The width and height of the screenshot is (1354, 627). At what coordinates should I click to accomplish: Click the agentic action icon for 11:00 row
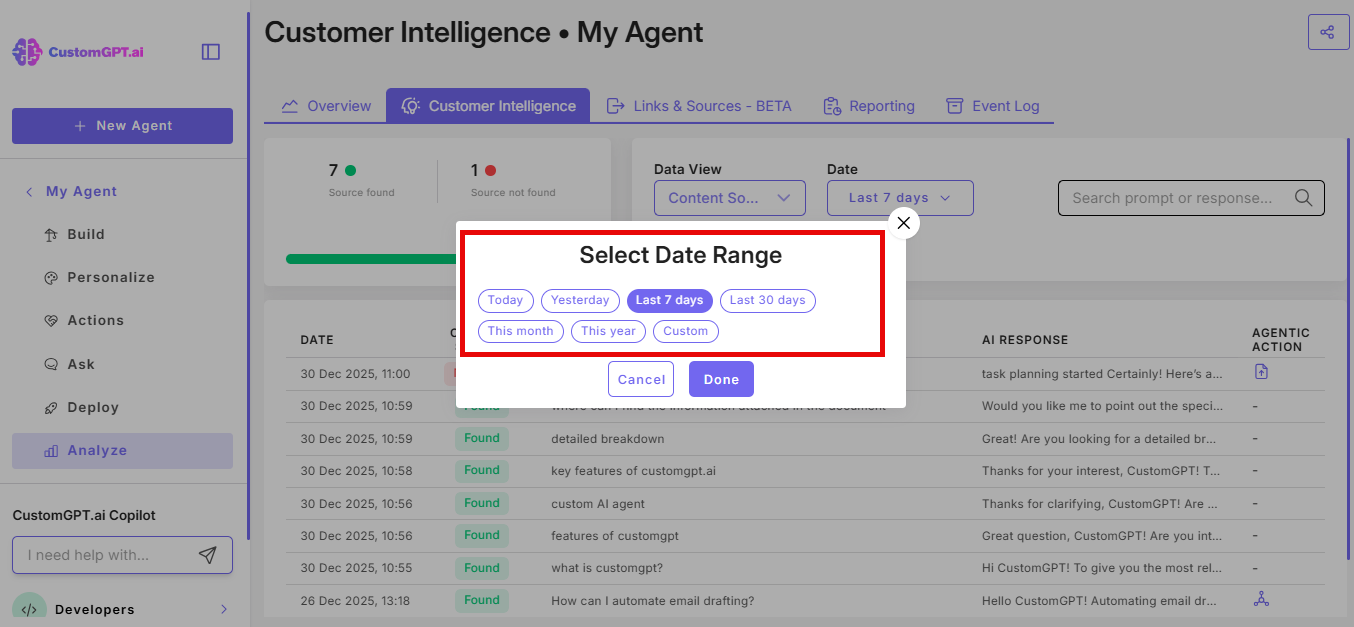(1261, 372)
